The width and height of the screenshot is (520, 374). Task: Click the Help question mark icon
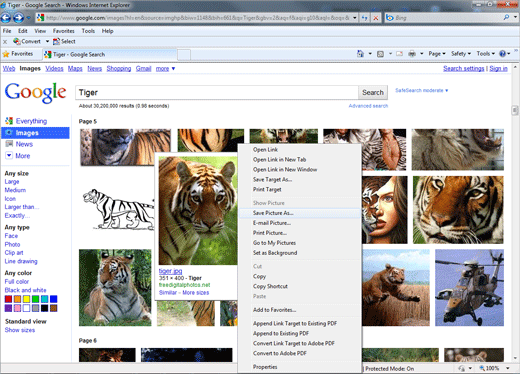(x=502, y=54)
